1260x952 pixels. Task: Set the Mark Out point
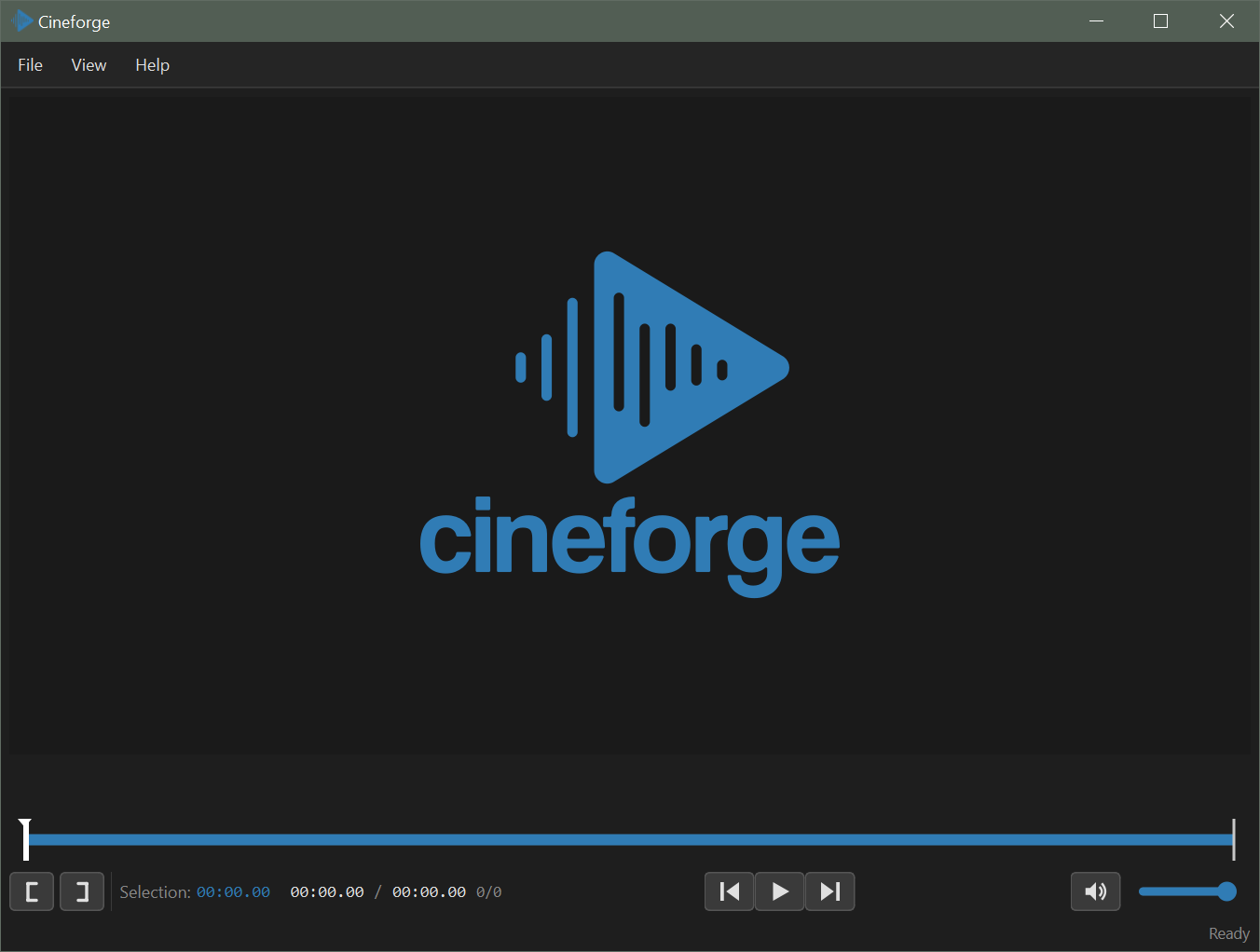pyautogui.click(x=81, y=891)
